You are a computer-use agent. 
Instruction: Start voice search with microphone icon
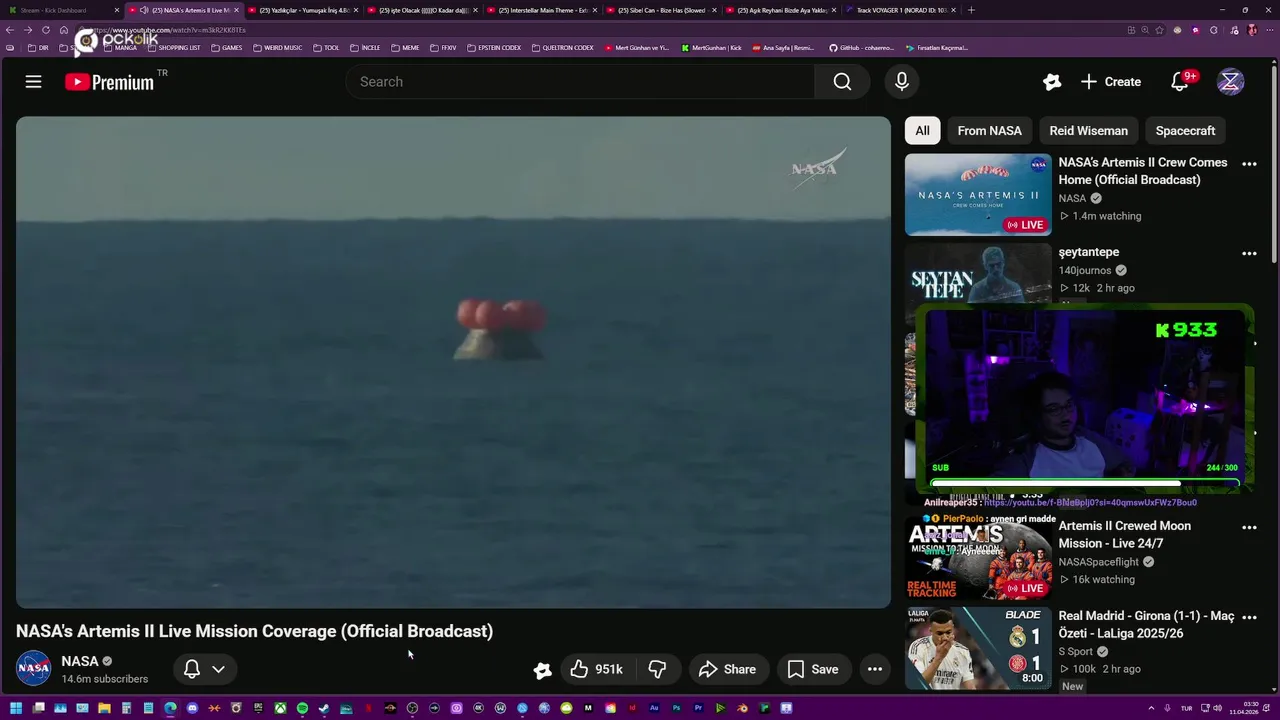[902, 82]
